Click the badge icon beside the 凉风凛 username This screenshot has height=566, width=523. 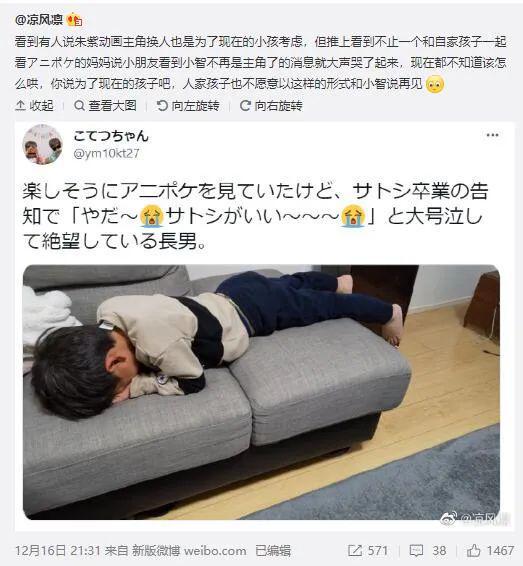[74, 19]
